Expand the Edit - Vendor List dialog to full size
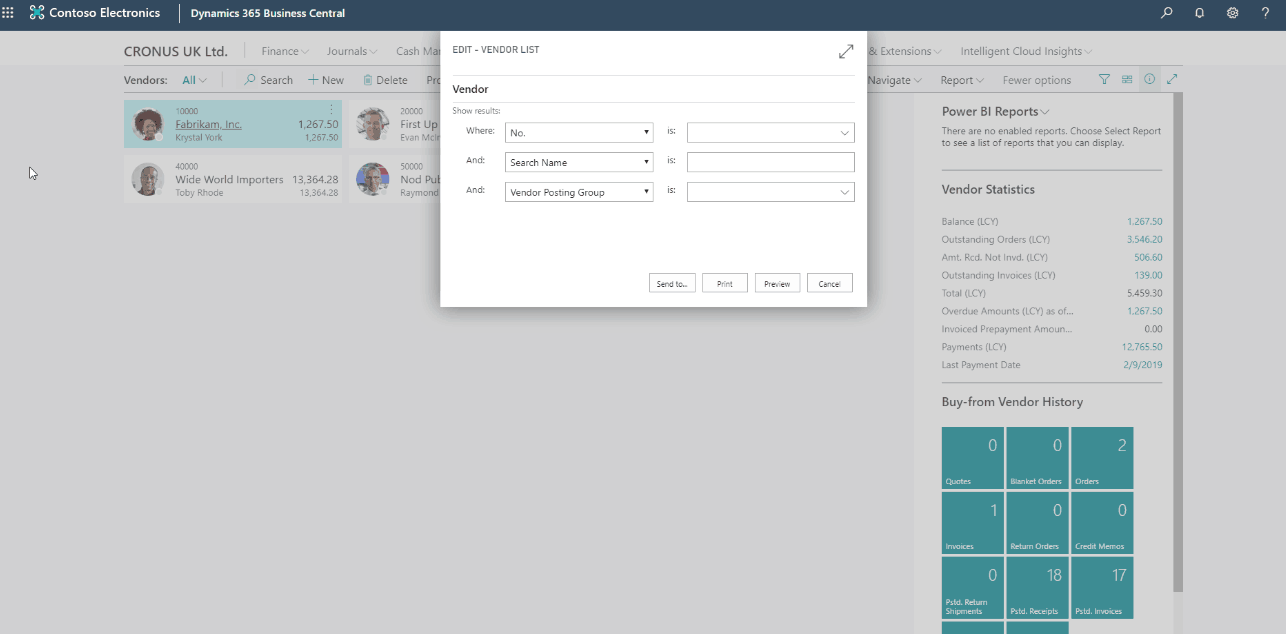The image size is (1286, 634). coord(846,51)
